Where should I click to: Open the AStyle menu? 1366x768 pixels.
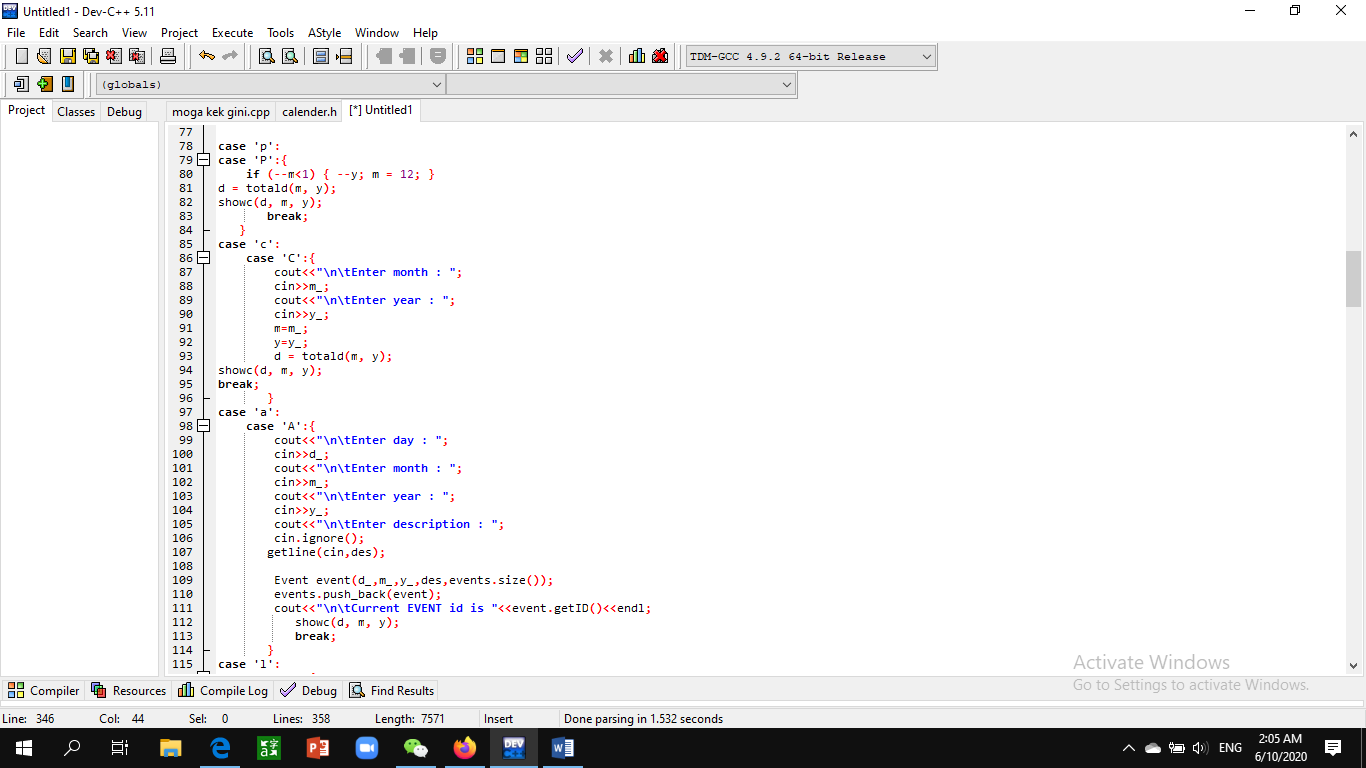point(324,33)
